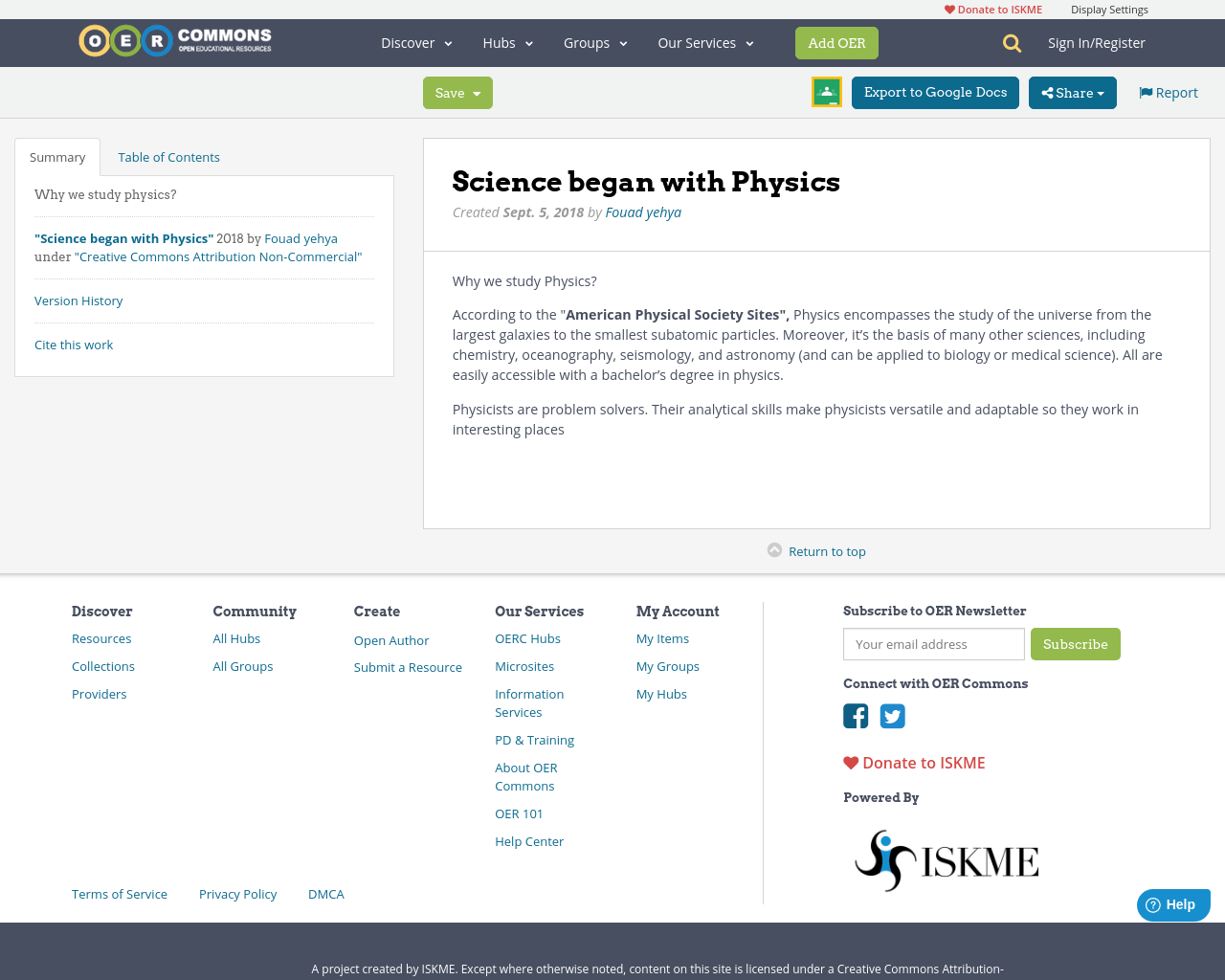This screenshot has width=1225, height=980.
Task: Click the ISKME logo
Action: [946, 858]
